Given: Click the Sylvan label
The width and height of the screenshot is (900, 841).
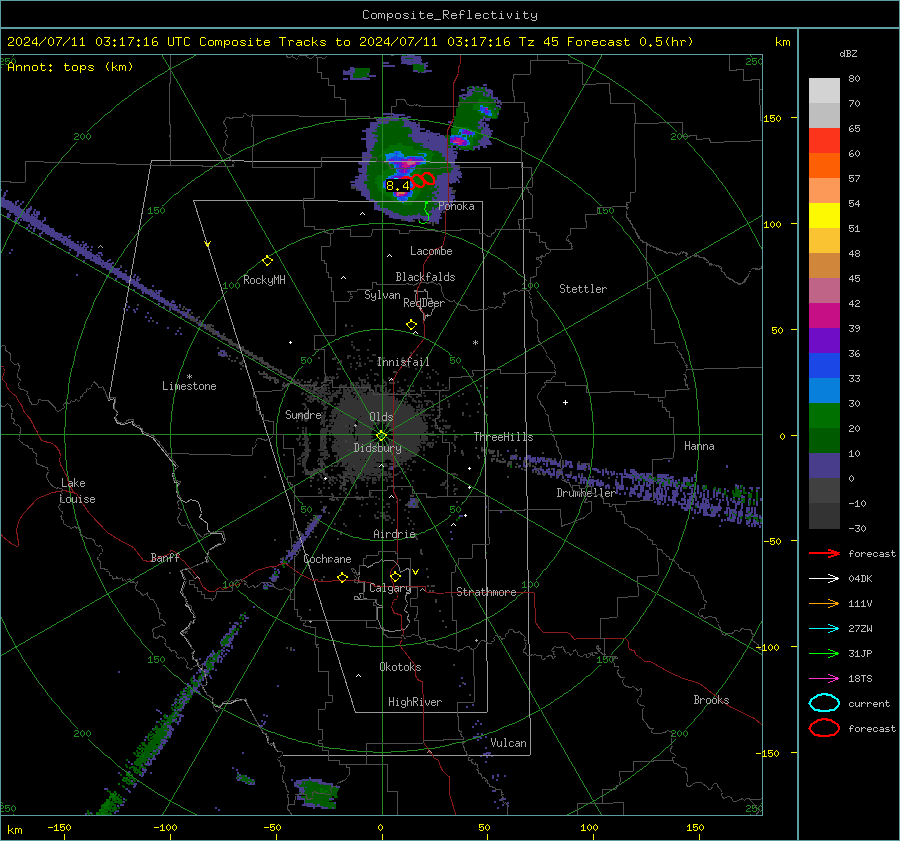Looking at the screenshot, I should point(382,295).
